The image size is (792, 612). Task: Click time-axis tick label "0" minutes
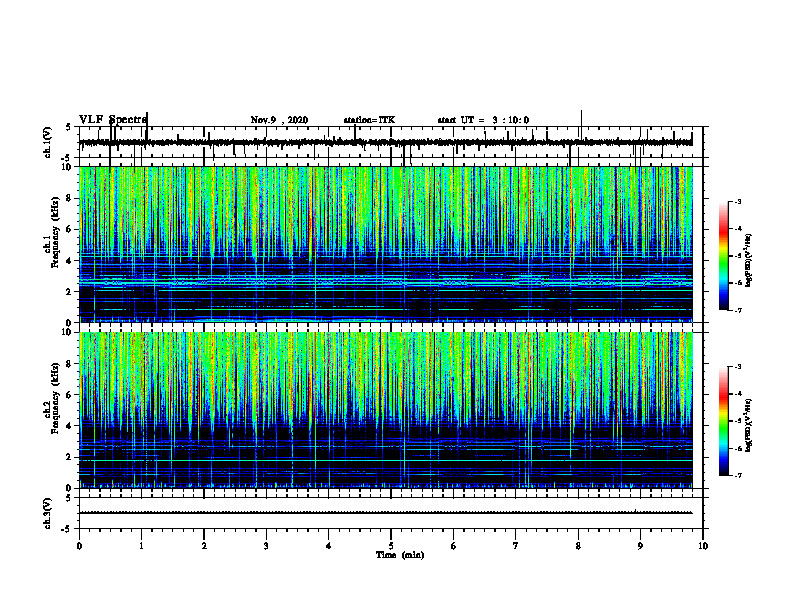point(79,546)
